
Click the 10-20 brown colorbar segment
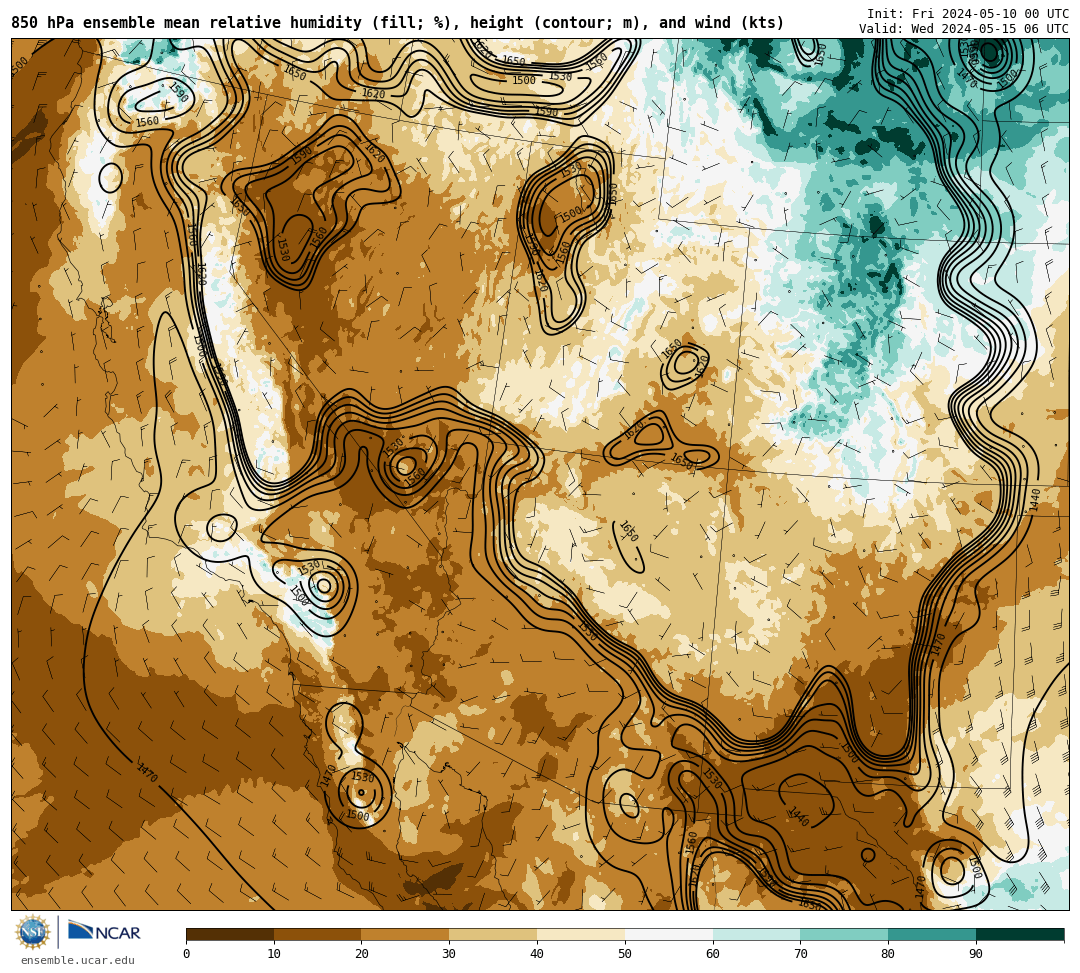point(318,934)
